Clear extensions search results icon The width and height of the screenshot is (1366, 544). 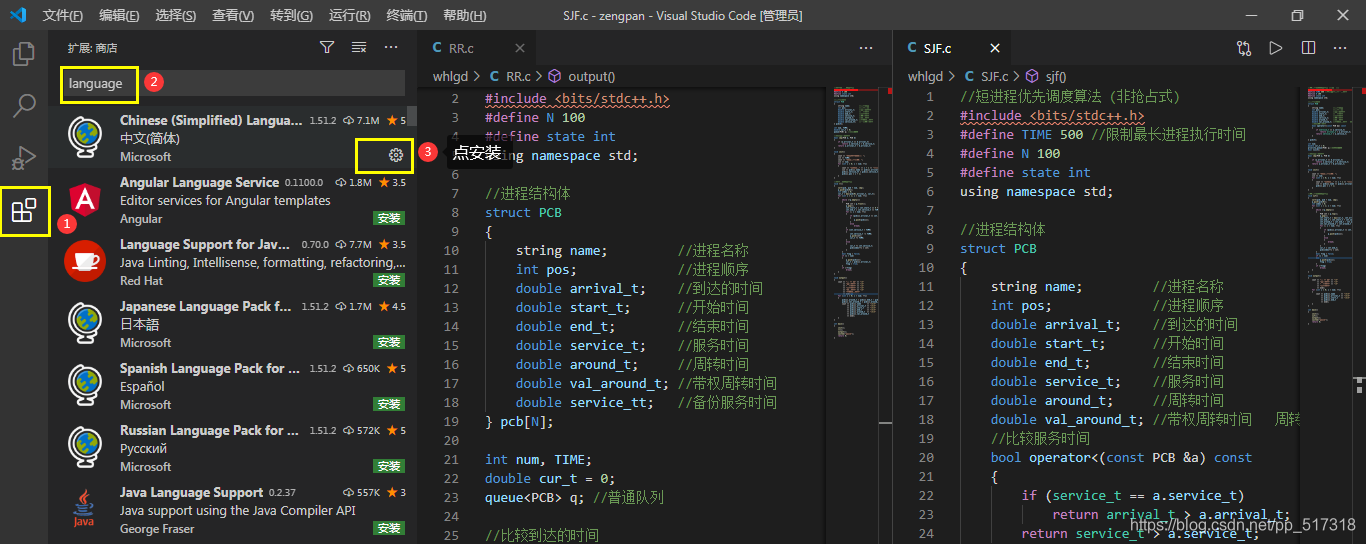[x=359, y=47]
